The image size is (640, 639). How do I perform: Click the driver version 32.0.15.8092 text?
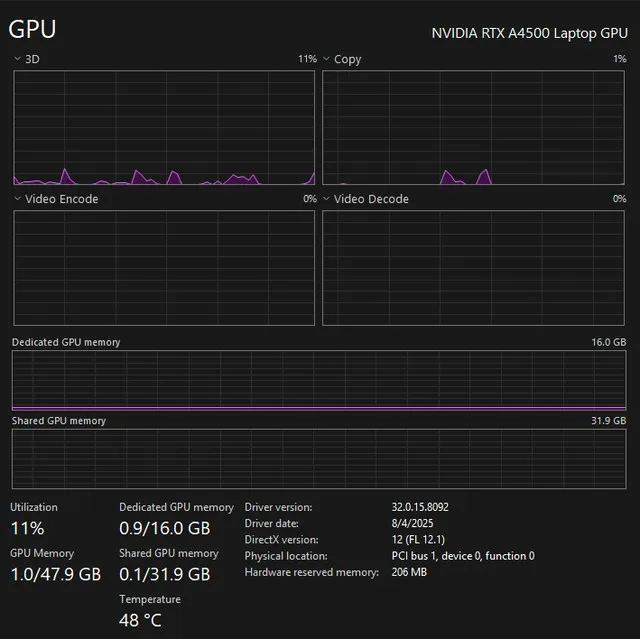point(420,507)
